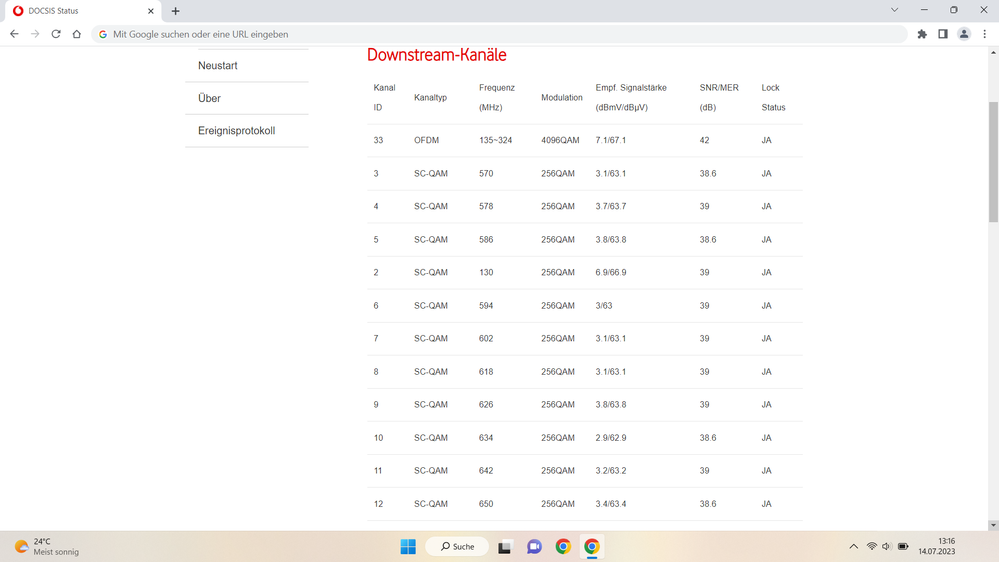The height and width of the screenshot is (562, 999).
Task: Click the Empf. Signalstärke column header
Action: pos(631,97)
